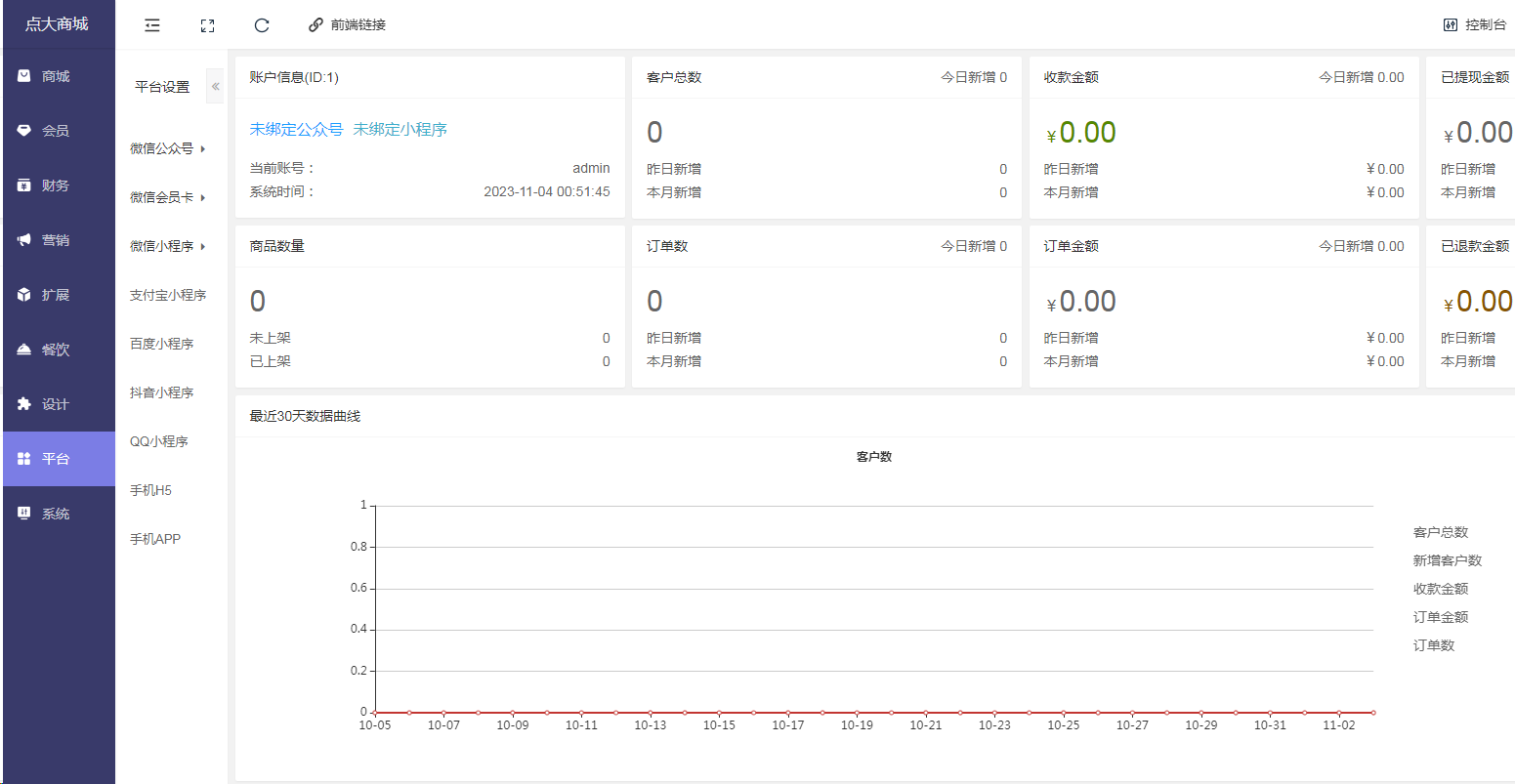
Task: Collapse the 平台设置 panel with the « toggle
Action: (x=215, y=86)
